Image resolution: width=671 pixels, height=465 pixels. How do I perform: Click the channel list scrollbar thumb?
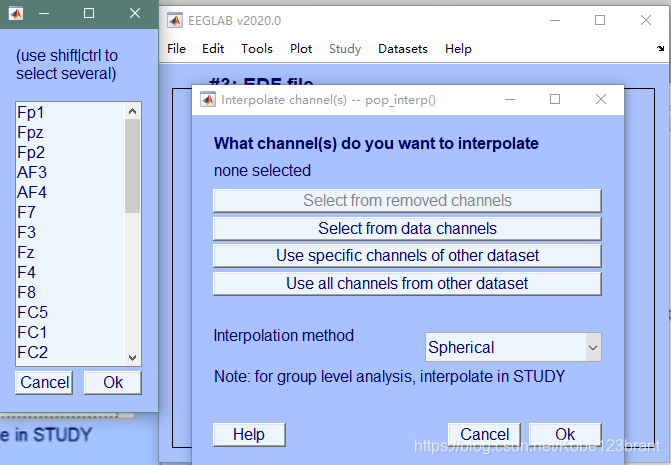(x=133, y=166)
